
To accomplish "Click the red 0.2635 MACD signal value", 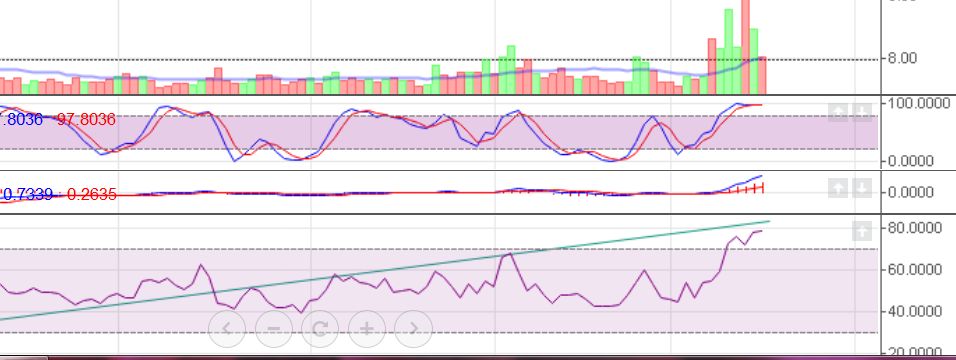I will 91,195.
